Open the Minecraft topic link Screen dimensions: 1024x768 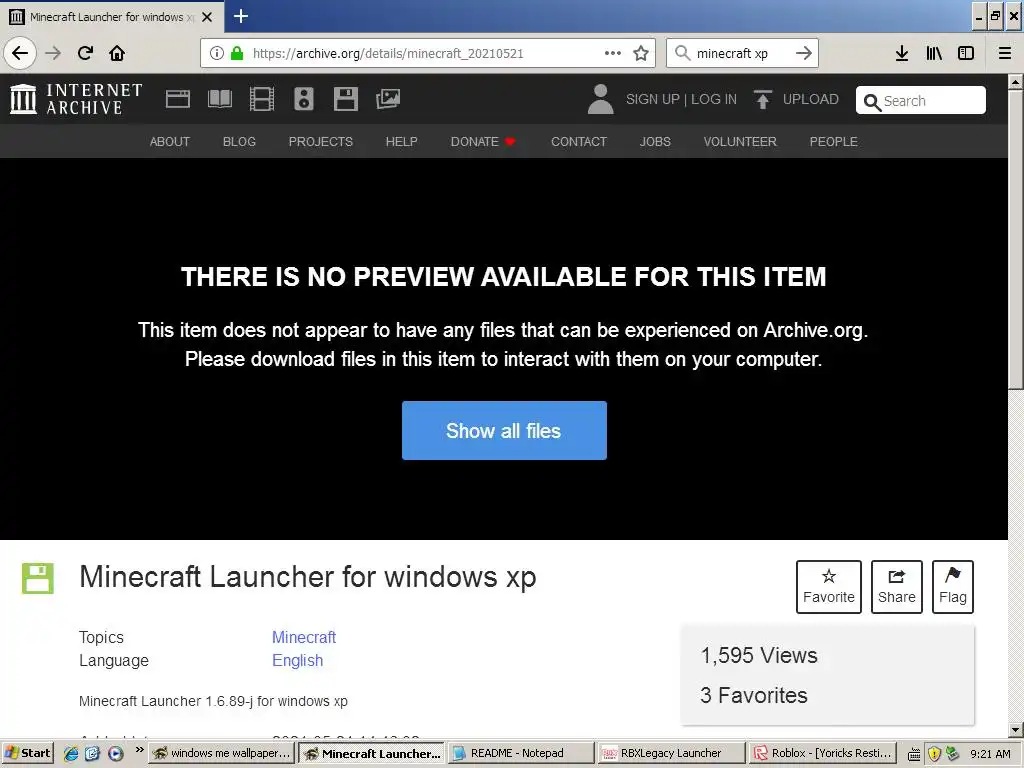point(304,637)
